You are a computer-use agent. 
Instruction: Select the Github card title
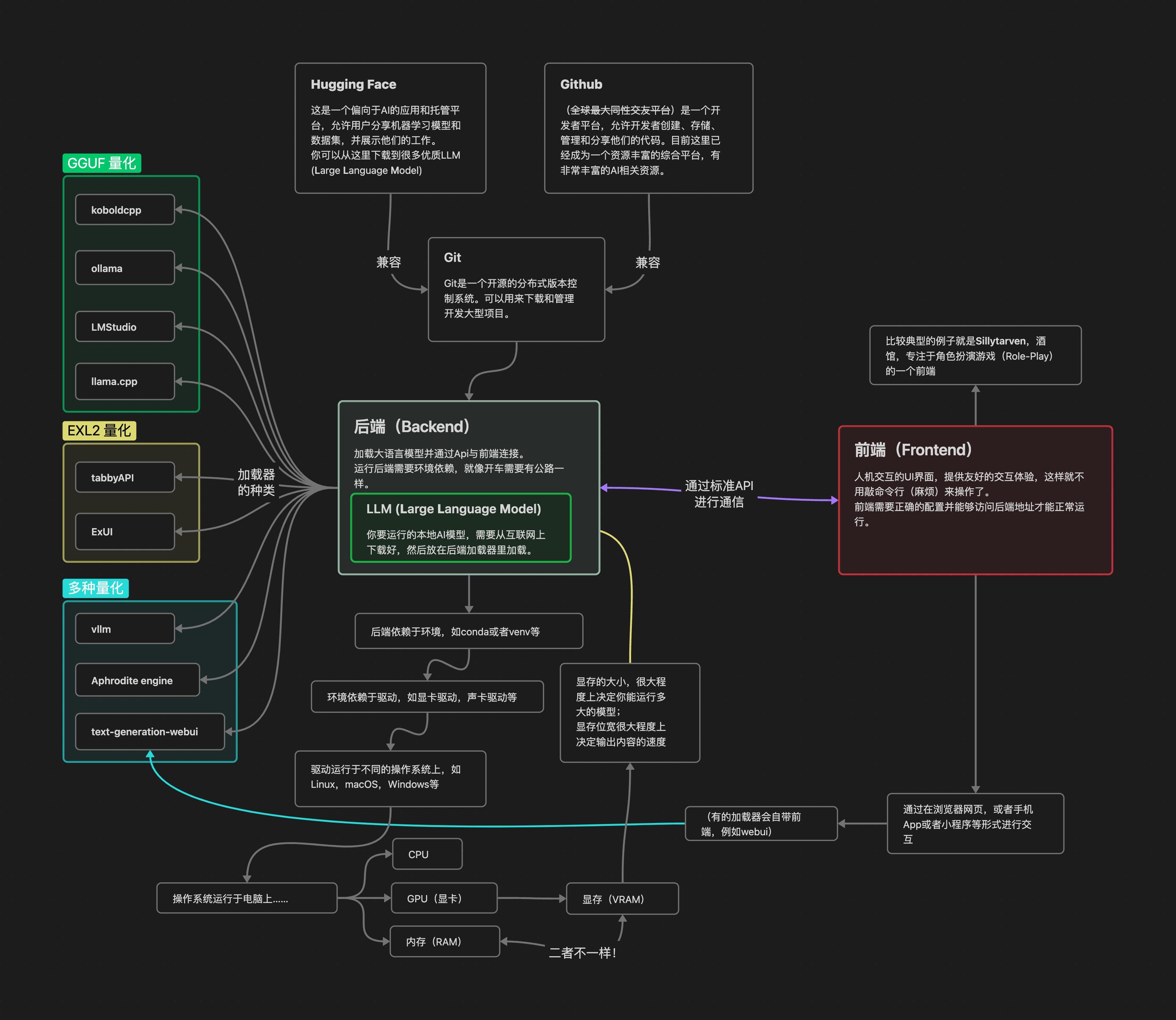pyautogui.click(x=581, y=84)
